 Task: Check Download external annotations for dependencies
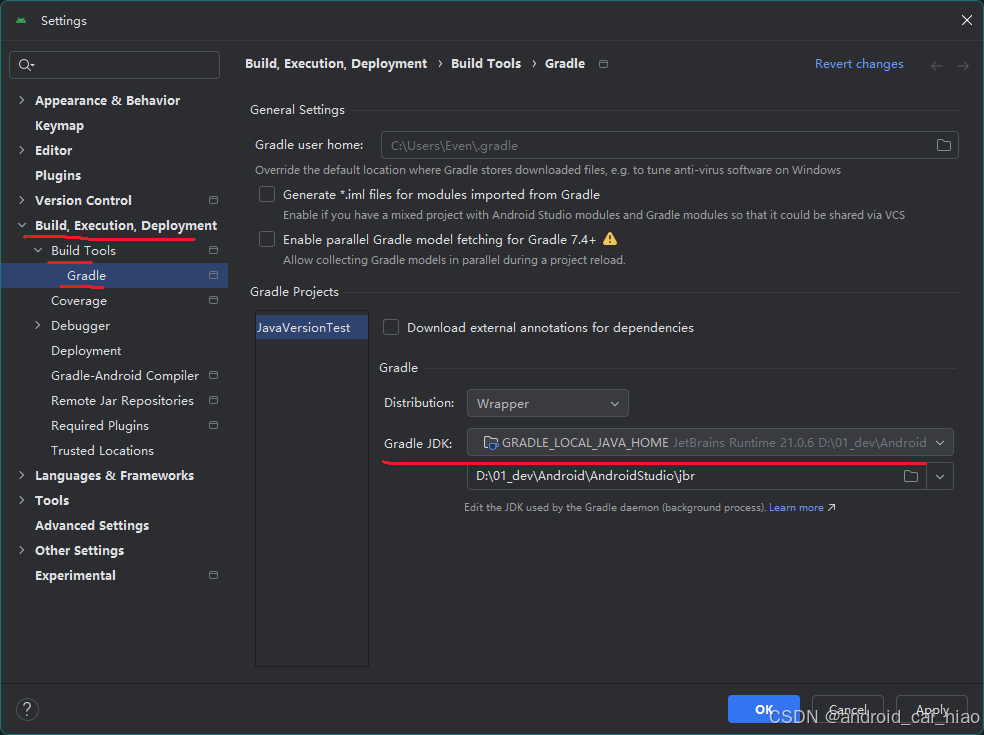391,328
